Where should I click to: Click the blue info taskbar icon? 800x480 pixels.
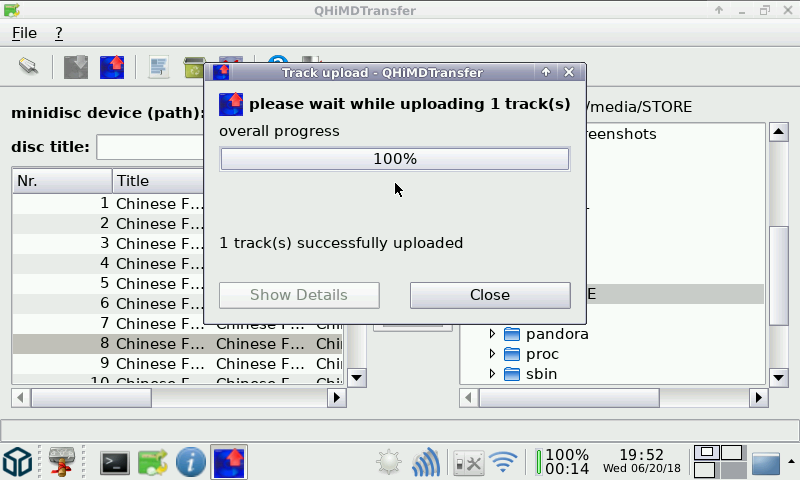[x=191, y=462]
